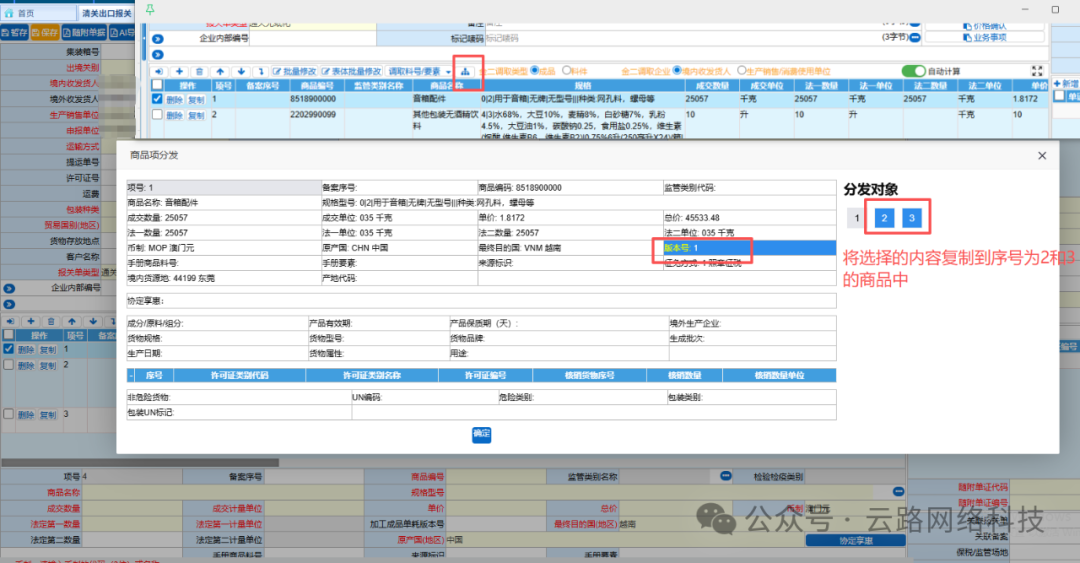Click the 业务事项 button
Image resolution: width=1080 pixels, height=563 pixels.
984,38
